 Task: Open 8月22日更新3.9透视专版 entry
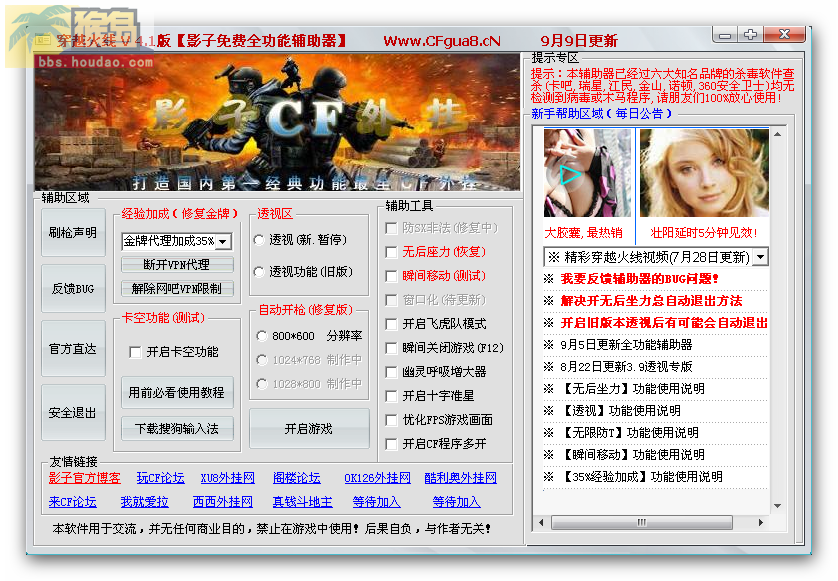click(x=626, y=367)
